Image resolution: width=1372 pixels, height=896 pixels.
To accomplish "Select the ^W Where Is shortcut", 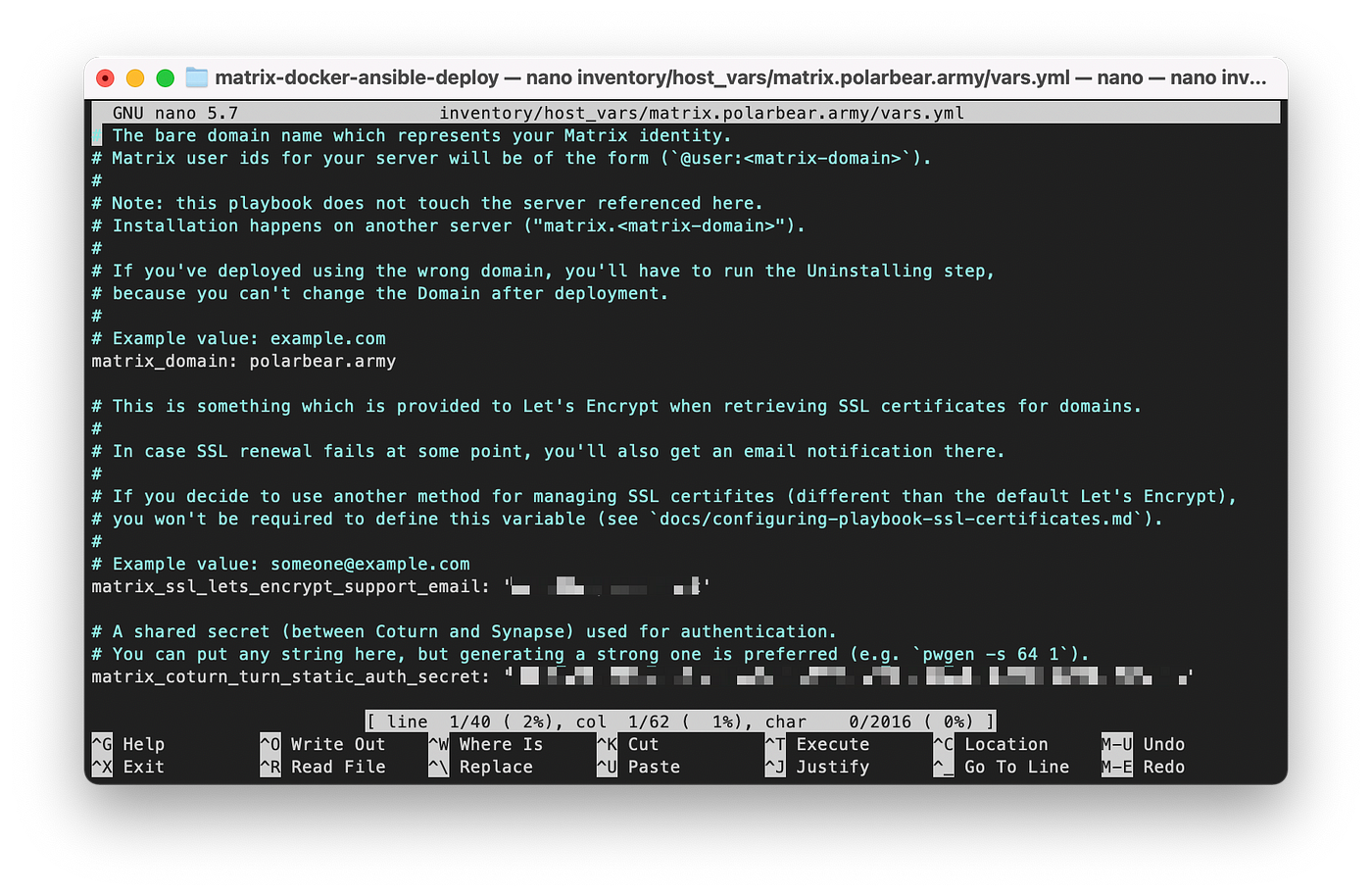I will click(486, 744).
